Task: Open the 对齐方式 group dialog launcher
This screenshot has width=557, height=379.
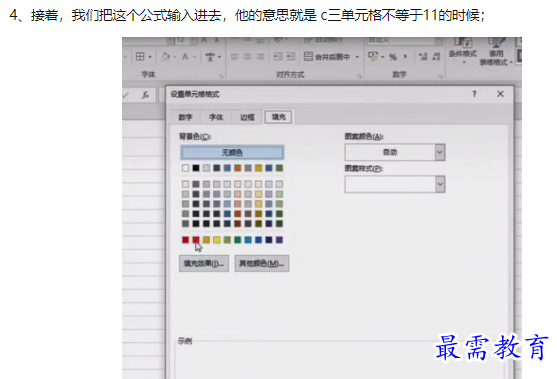Action: 359,76
